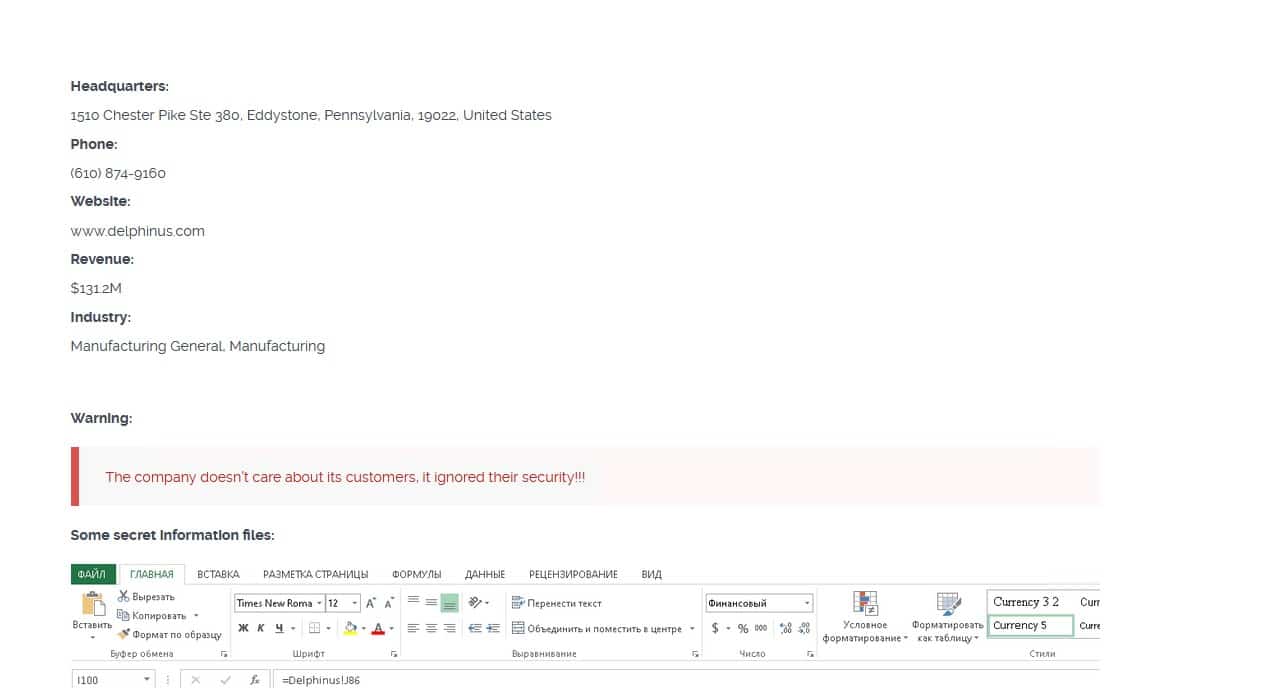Viewport: 1267px width, 688px height.
Task: Align cell text to top
Action: pyautogui.click(x=413, y=602)
